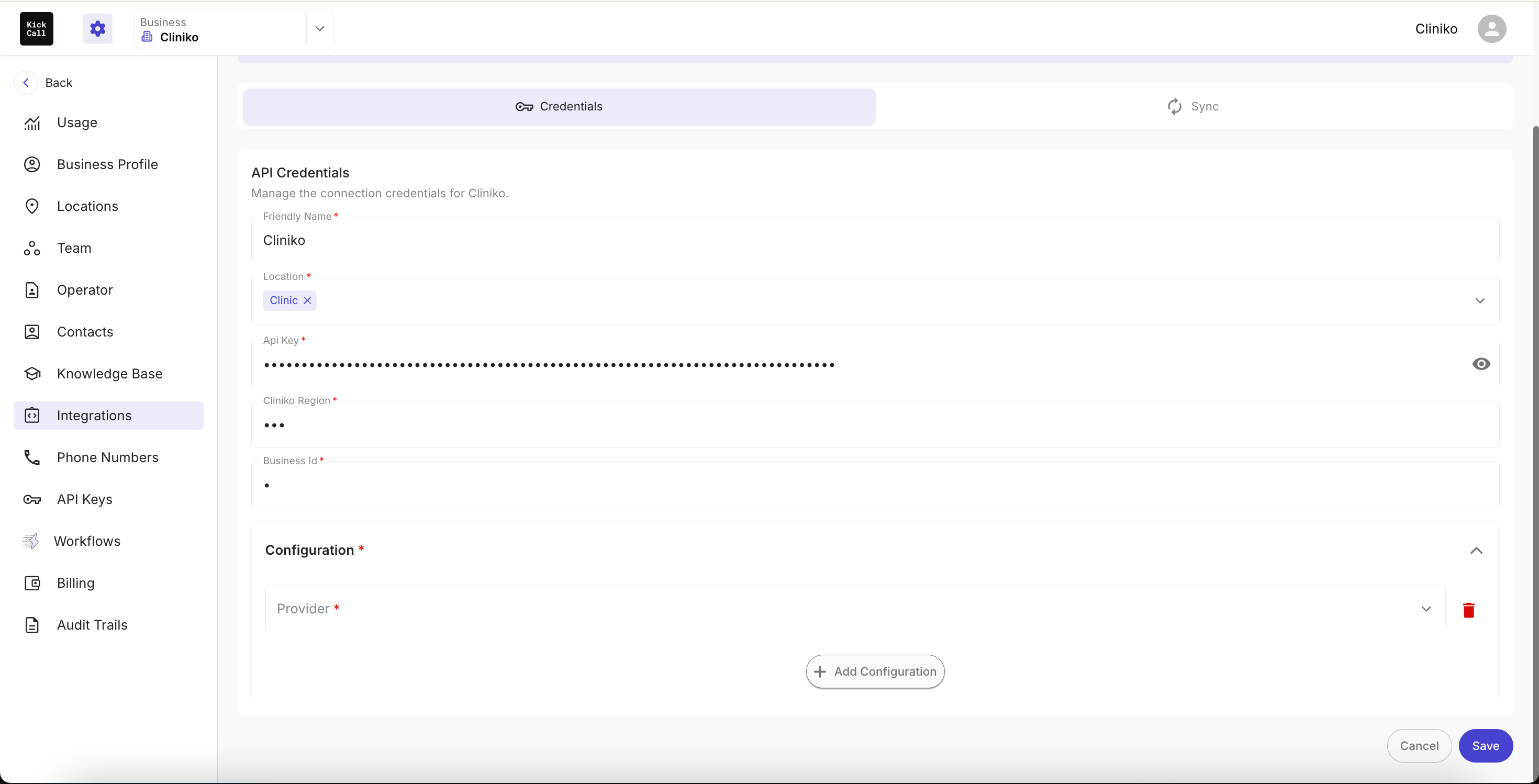Select Contacts in the sidebar
The image size is (1539, 784).
(109, 331)
